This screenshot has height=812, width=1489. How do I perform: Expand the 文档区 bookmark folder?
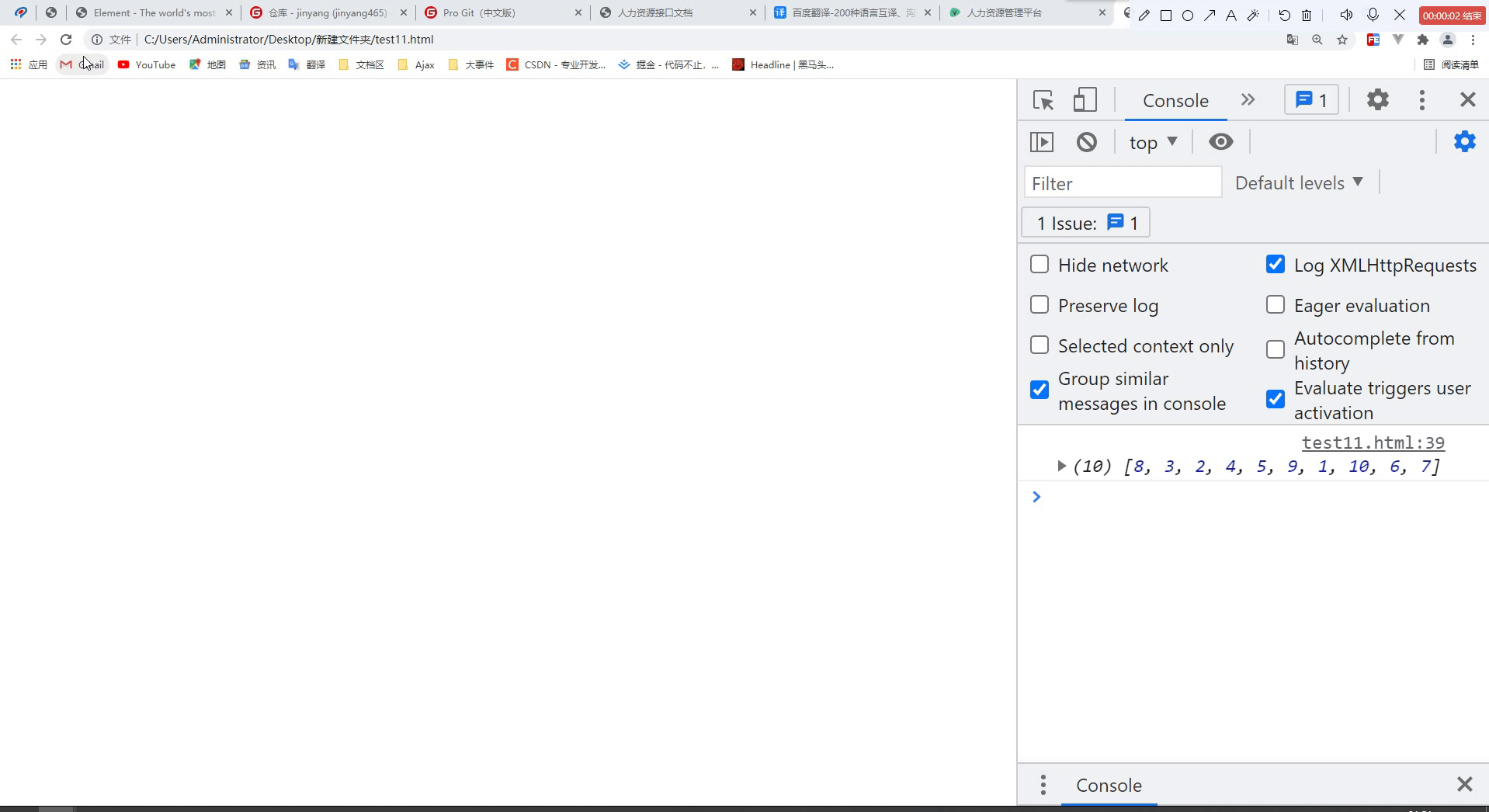[361, 64]
